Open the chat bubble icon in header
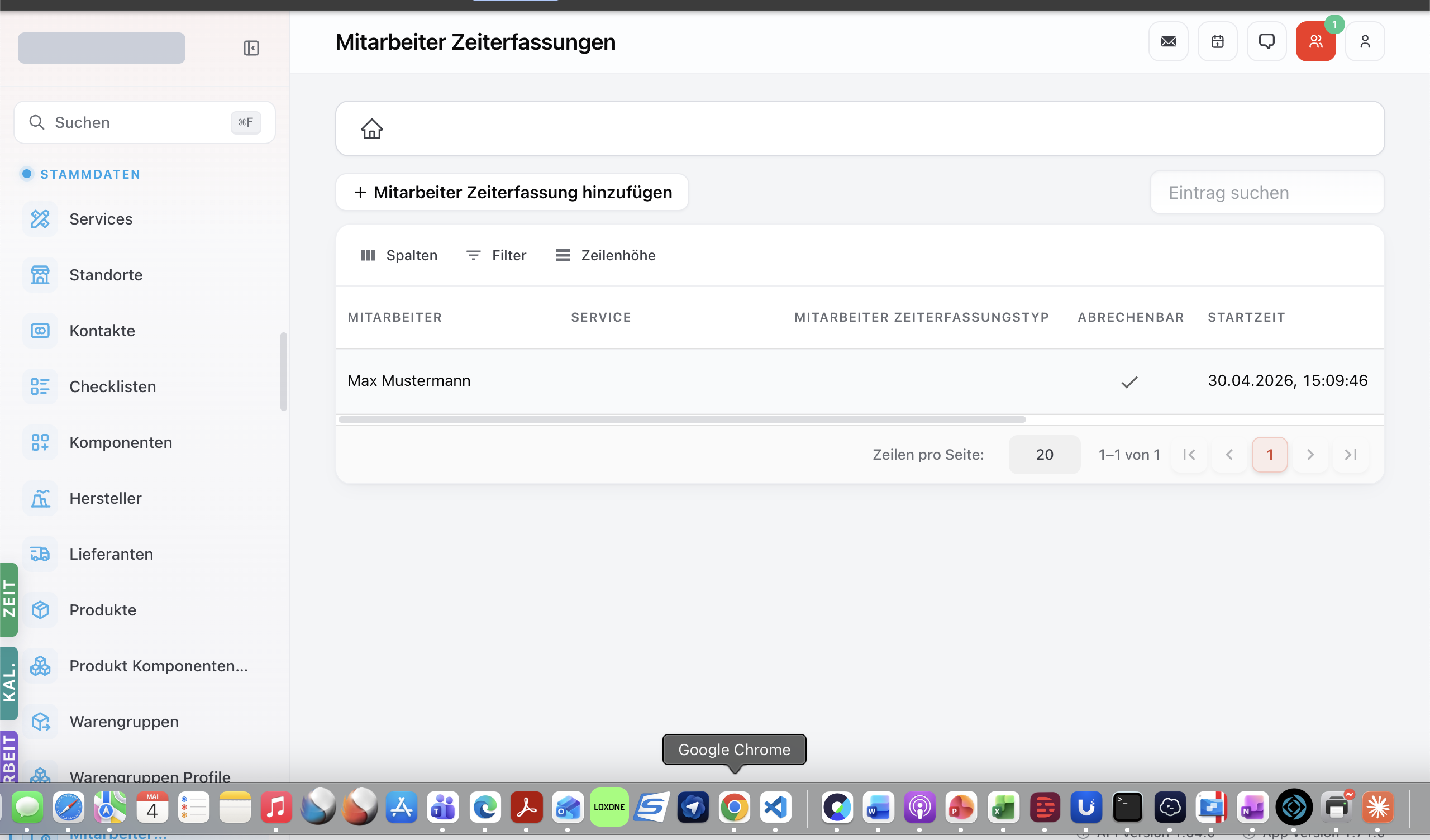Viewport: 1430px width, 840px height. pyautogui.click(x=1266, y=41)
